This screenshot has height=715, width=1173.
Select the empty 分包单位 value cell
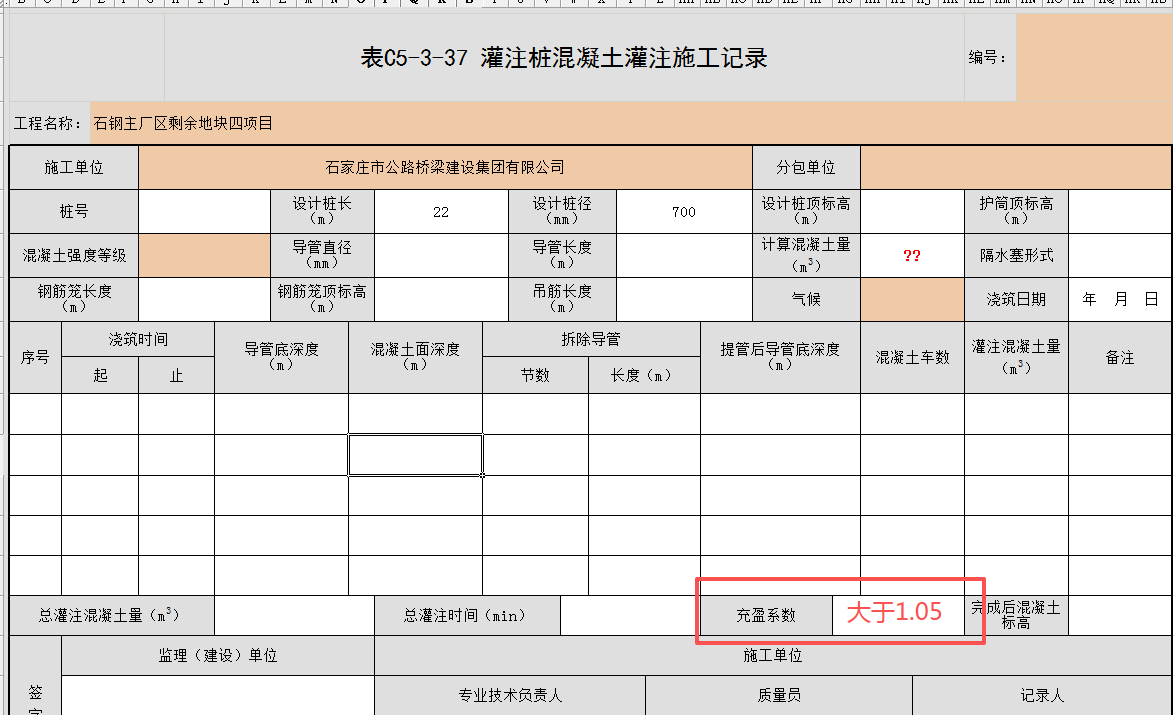pyautogui.click(x=1016, y=168)
